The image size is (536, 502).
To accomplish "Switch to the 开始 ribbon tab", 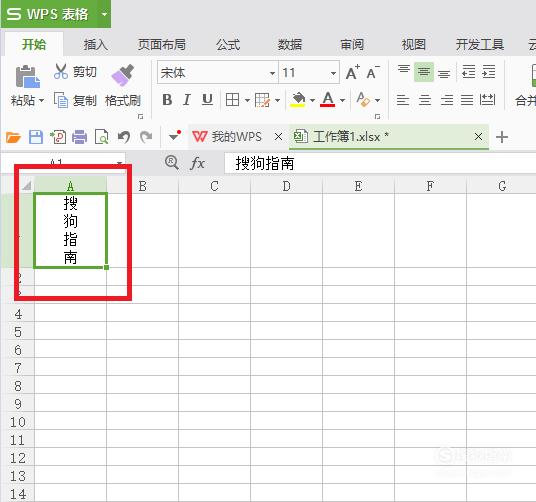I will [x=34, y=44].
